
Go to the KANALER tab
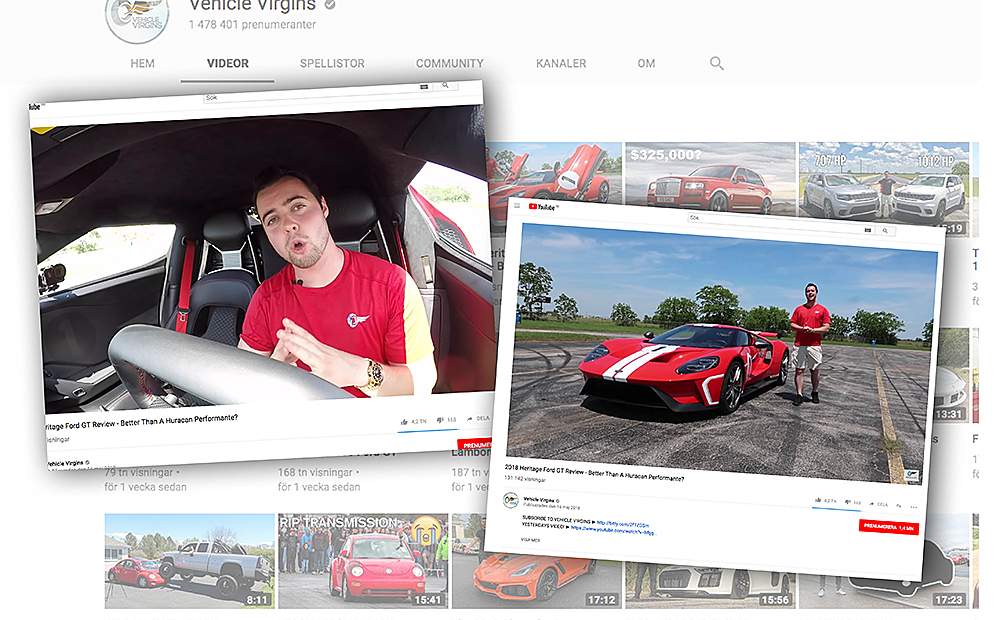tap(560, 63)
